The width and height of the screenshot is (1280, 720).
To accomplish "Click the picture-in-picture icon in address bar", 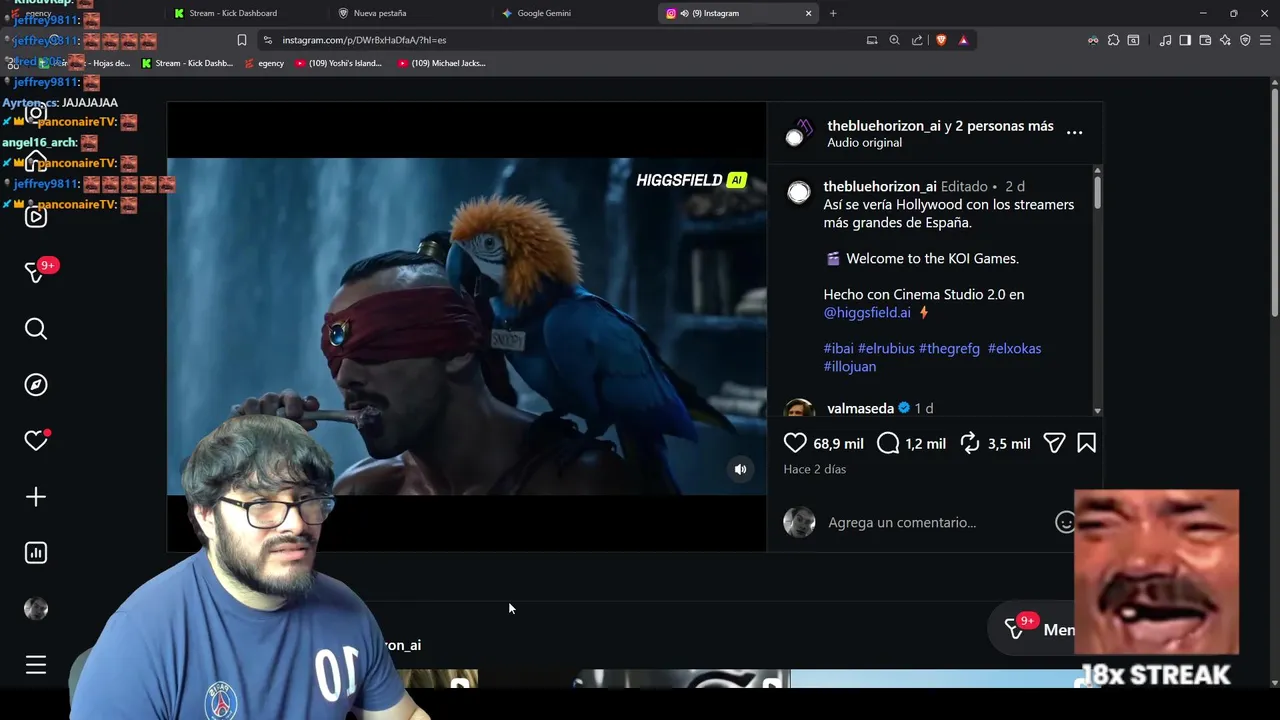I will pos(872,40).
